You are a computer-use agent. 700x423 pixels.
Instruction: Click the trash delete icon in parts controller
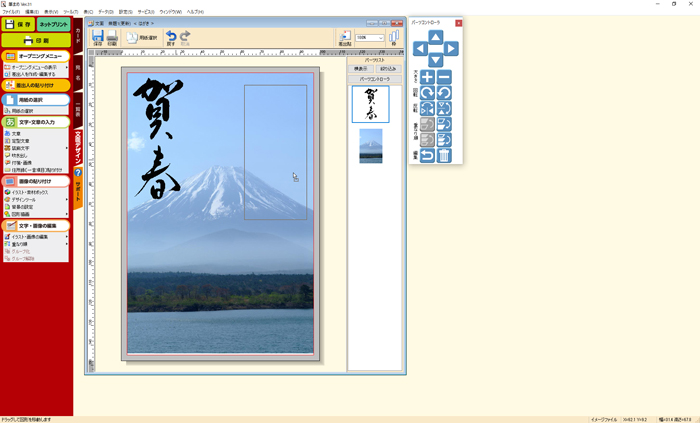(x=444, y=155)
